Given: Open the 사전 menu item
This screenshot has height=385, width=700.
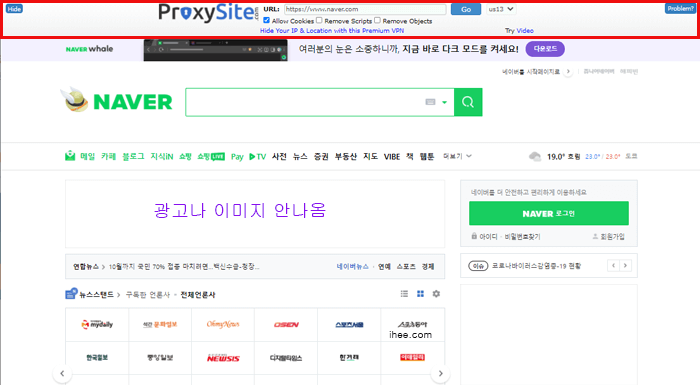Looking at the screenshot, I should pyautogui.click(x=279, y=156).
